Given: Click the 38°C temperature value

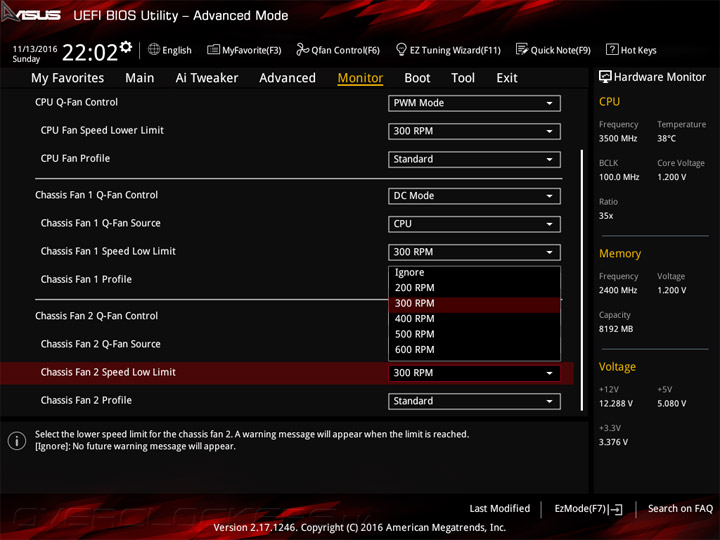Looking at the screenshot, I should tap(666, 139).
